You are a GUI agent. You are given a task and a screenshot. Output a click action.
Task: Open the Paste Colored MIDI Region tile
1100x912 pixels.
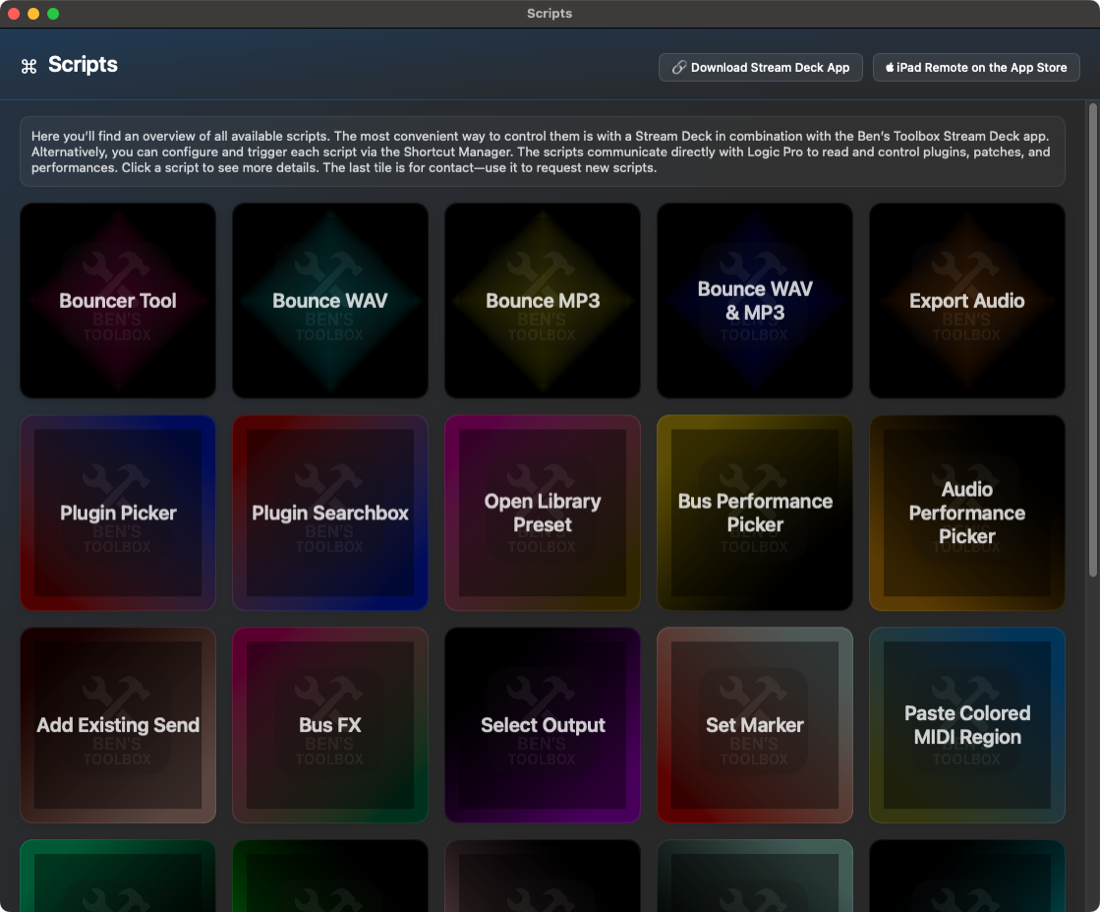967,725
